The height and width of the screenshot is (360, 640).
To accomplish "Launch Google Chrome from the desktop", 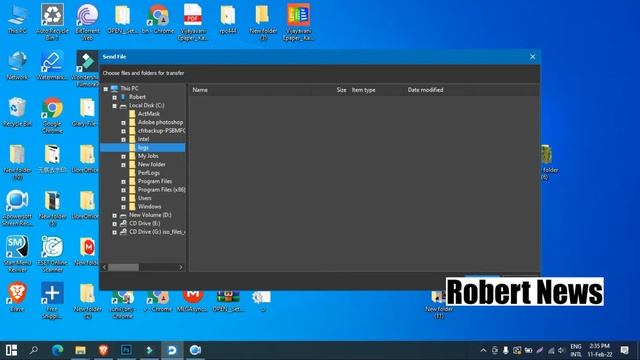I will tap(52, 115).
